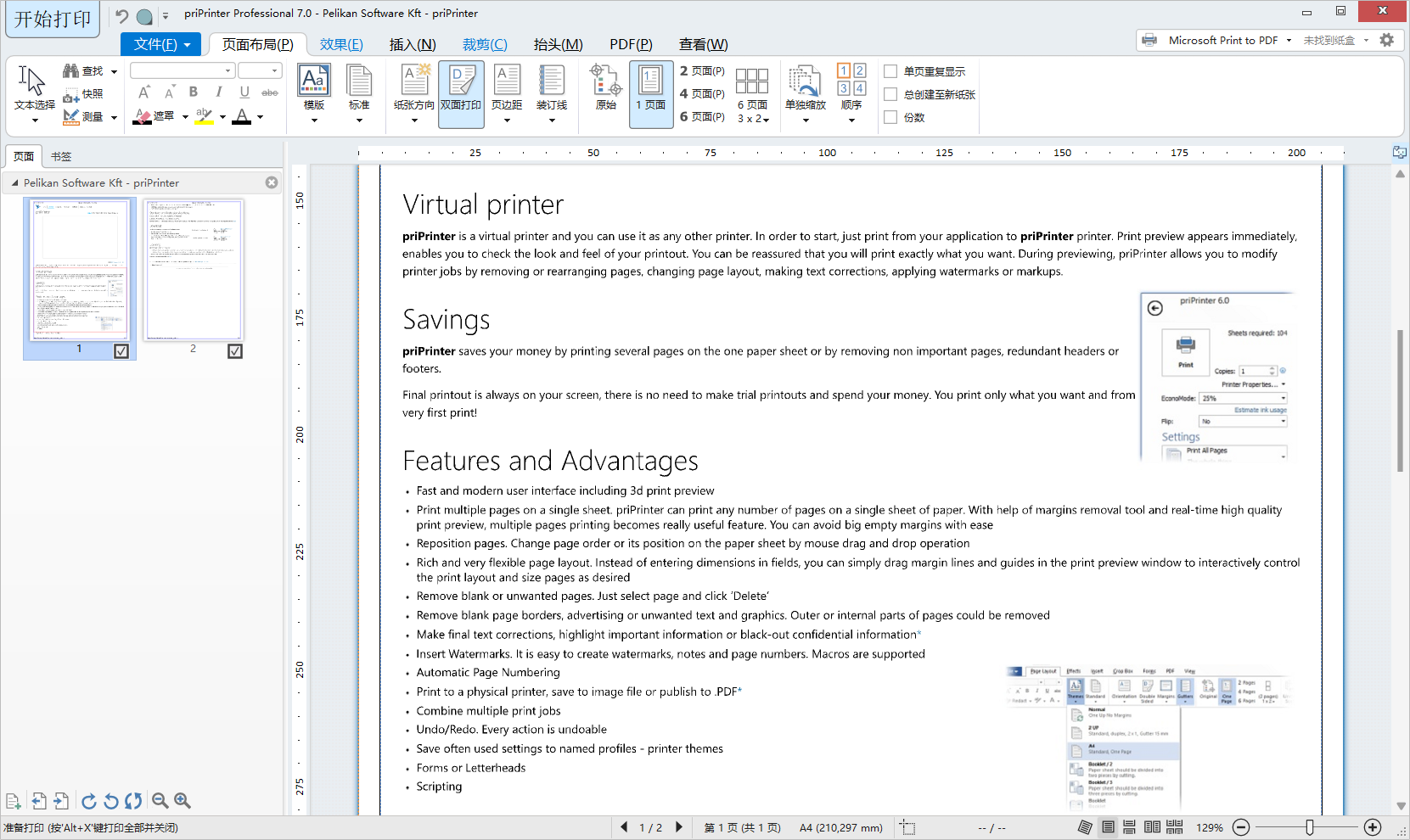Choose 2 页面(P) per sheet

(702, 71)
